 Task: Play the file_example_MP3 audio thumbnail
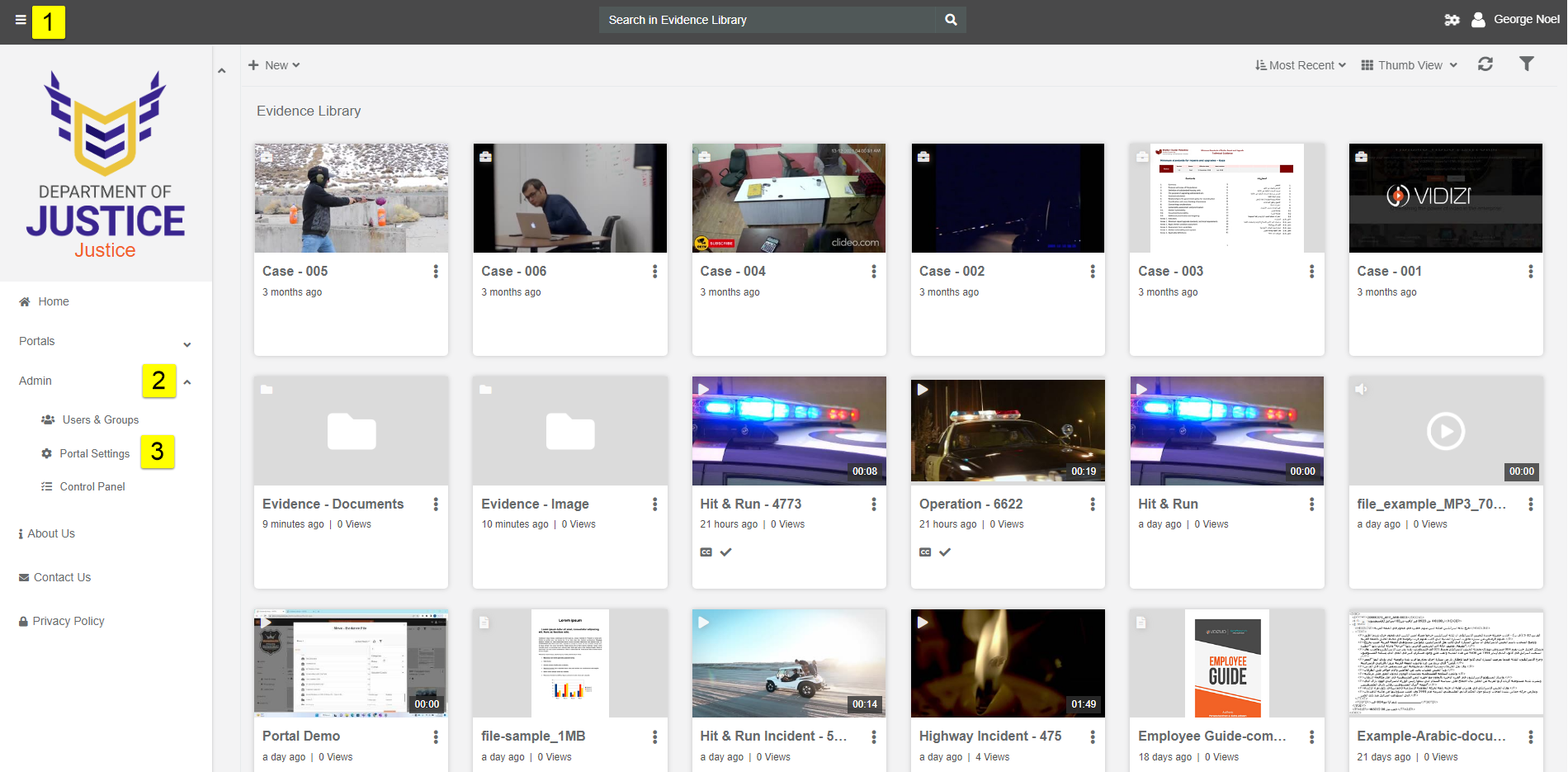[1446, 431]
